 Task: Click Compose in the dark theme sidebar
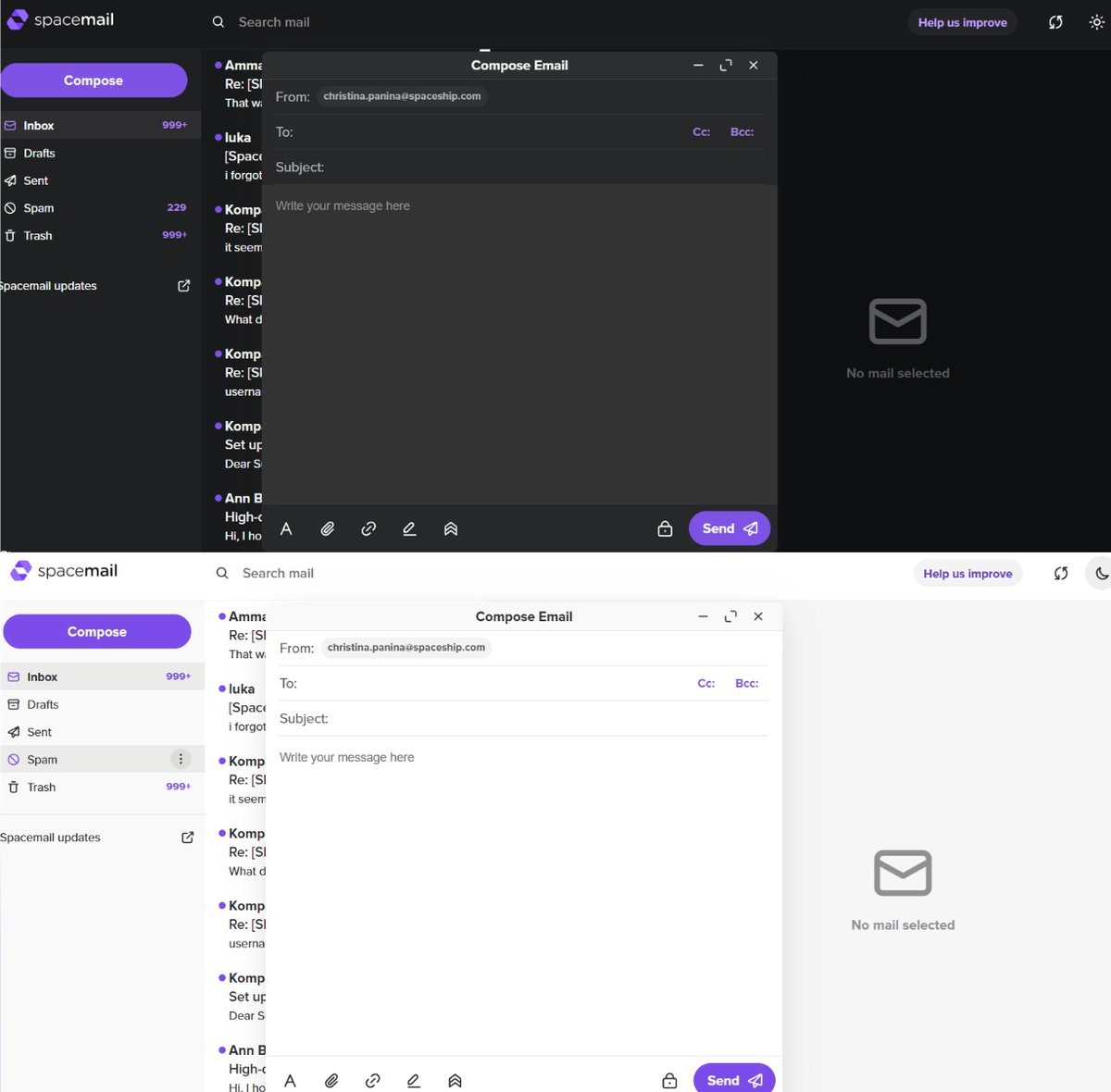94,81
